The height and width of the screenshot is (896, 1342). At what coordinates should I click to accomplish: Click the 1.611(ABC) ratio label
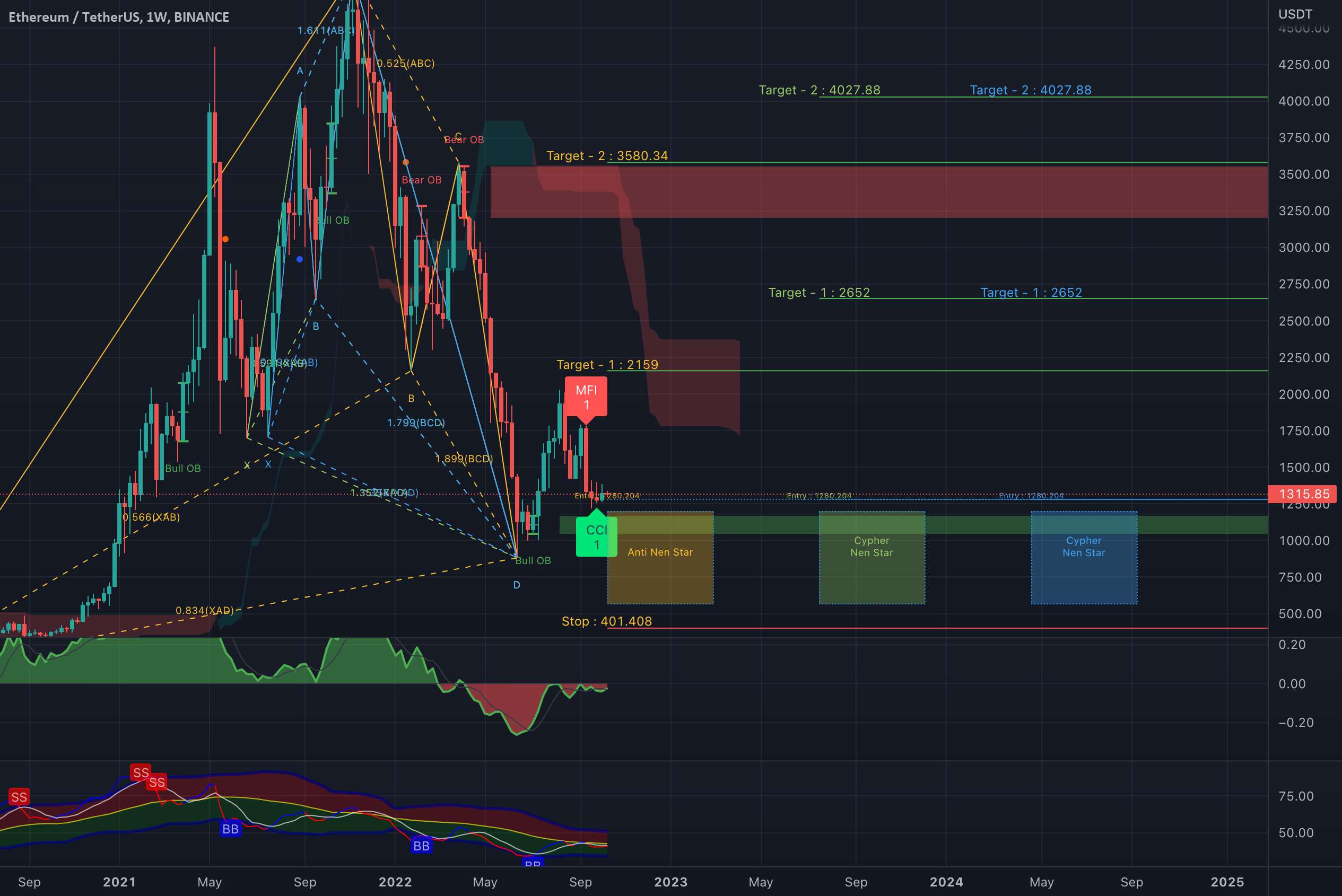click(x=326, y=30)
